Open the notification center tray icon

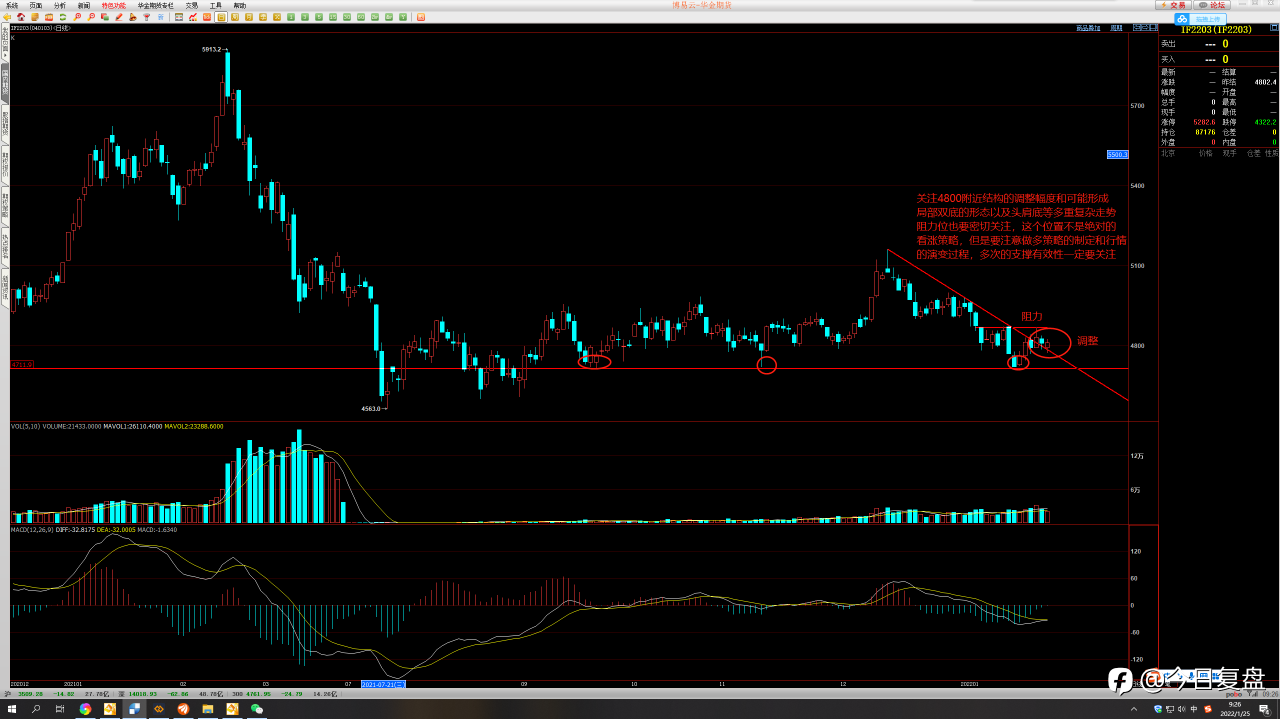[x=1264, y=709]
